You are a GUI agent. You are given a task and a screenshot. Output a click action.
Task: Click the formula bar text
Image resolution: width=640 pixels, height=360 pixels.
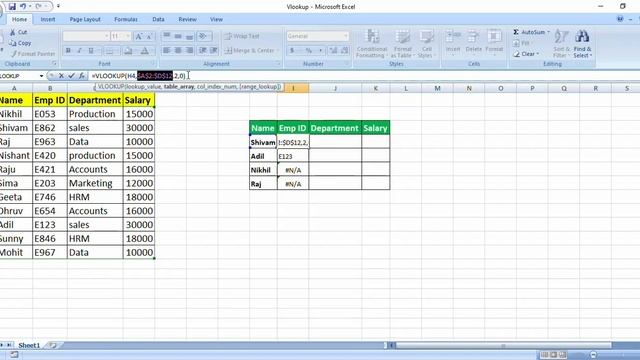coord(139,76)
